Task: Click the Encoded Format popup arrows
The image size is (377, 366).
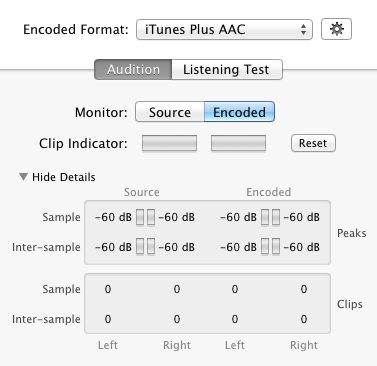Action: coord(303,29)
